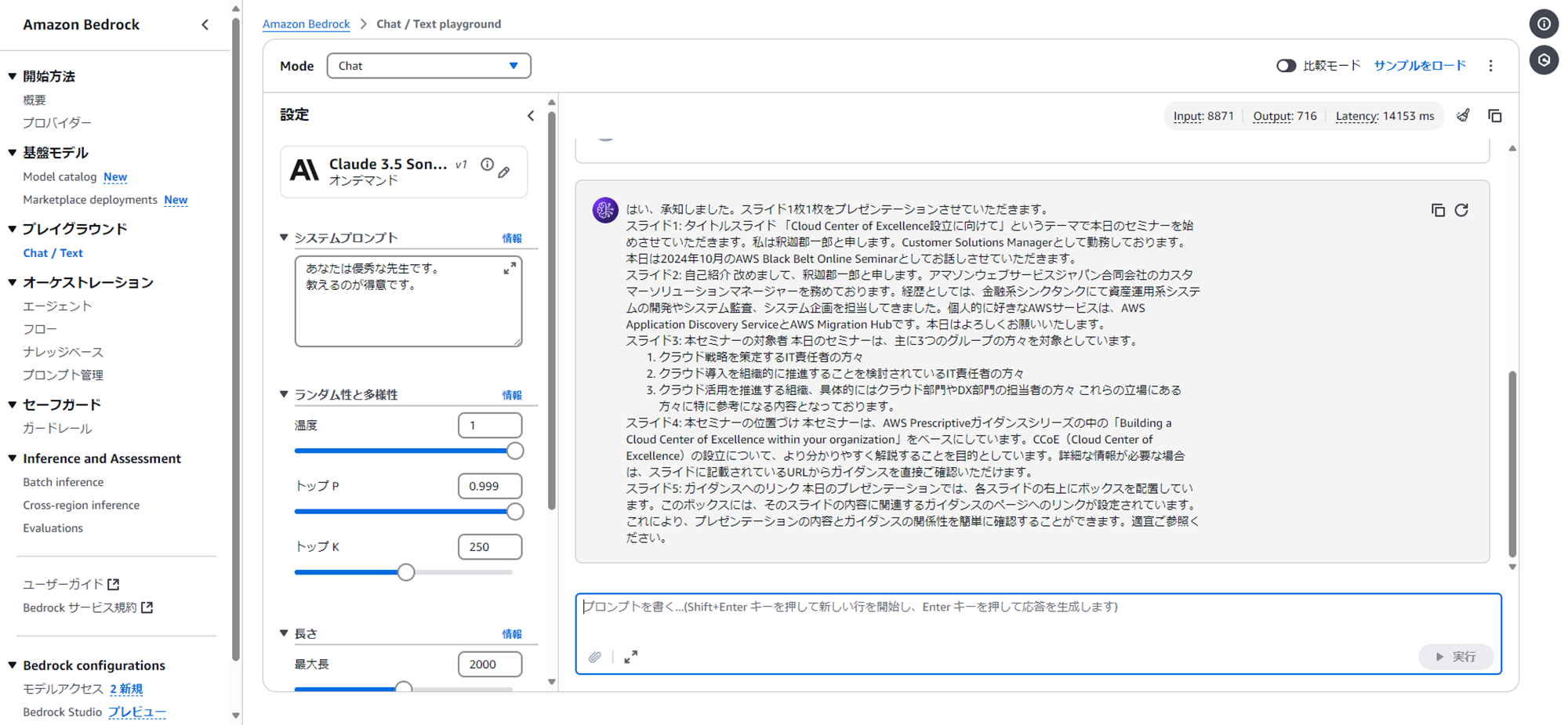Open エージェント in the sidebar
Viewport: 1568px width, 725px height.
[x=57, y=306]
